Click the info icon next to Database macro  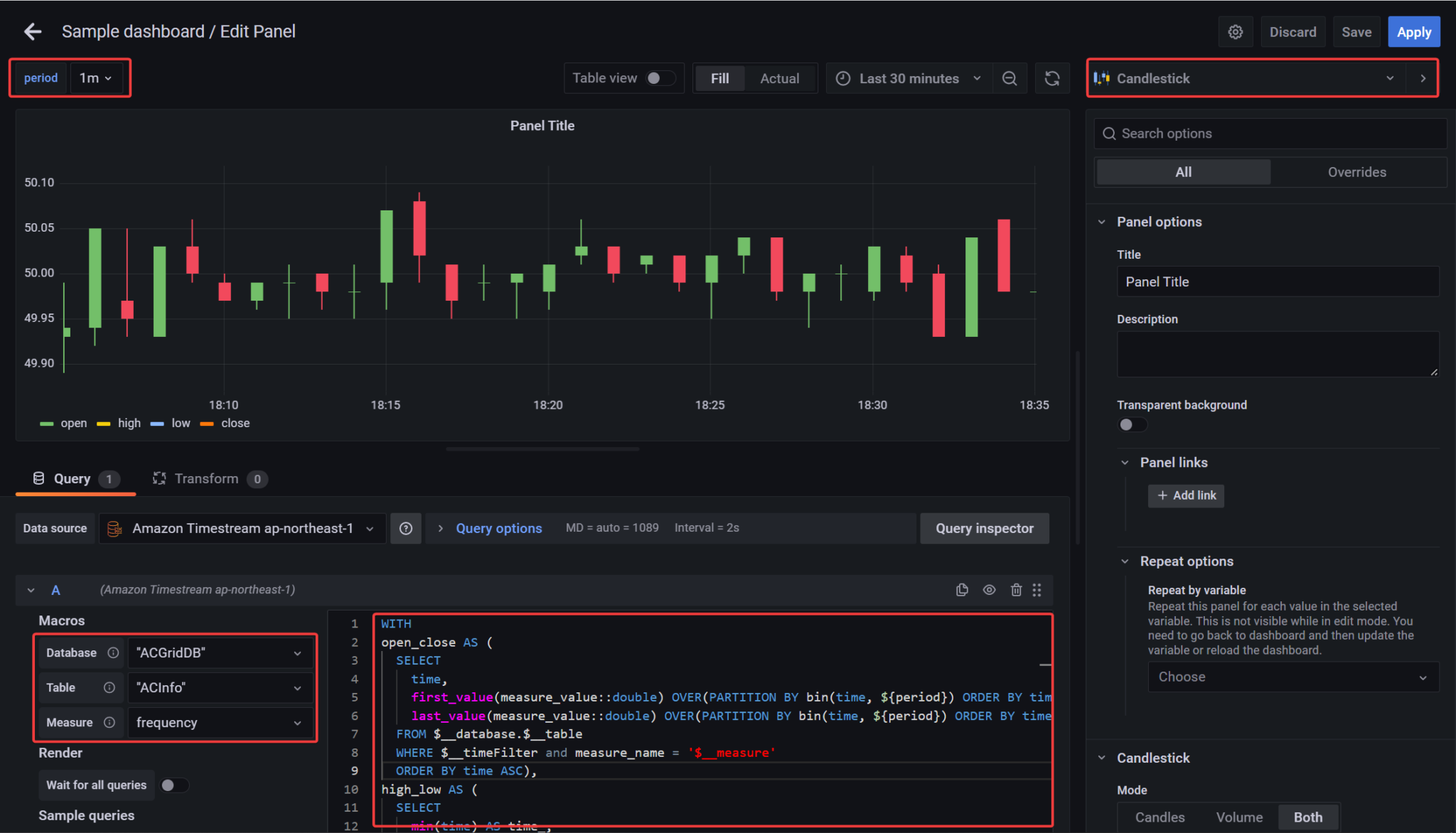pyautogui.click(x=114, y=652)
